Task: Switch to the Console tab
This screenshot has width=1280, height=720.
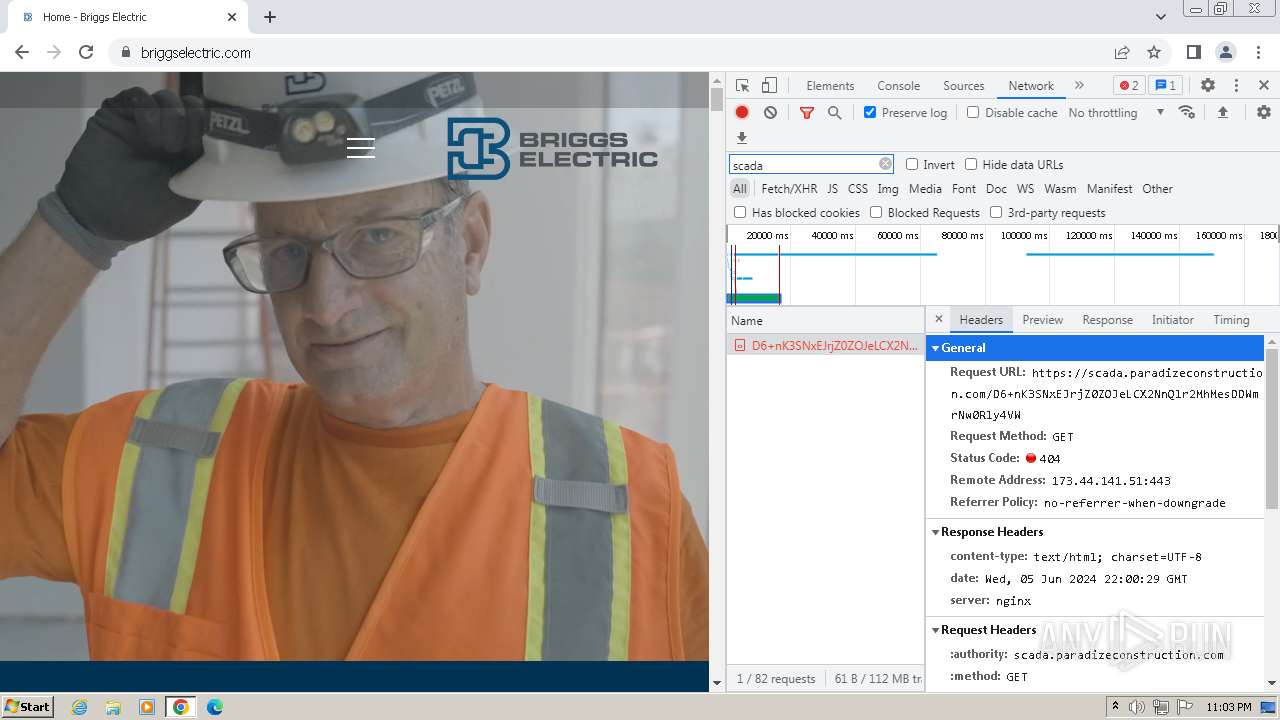Action: pyautogui.click(x=898, y=86)
